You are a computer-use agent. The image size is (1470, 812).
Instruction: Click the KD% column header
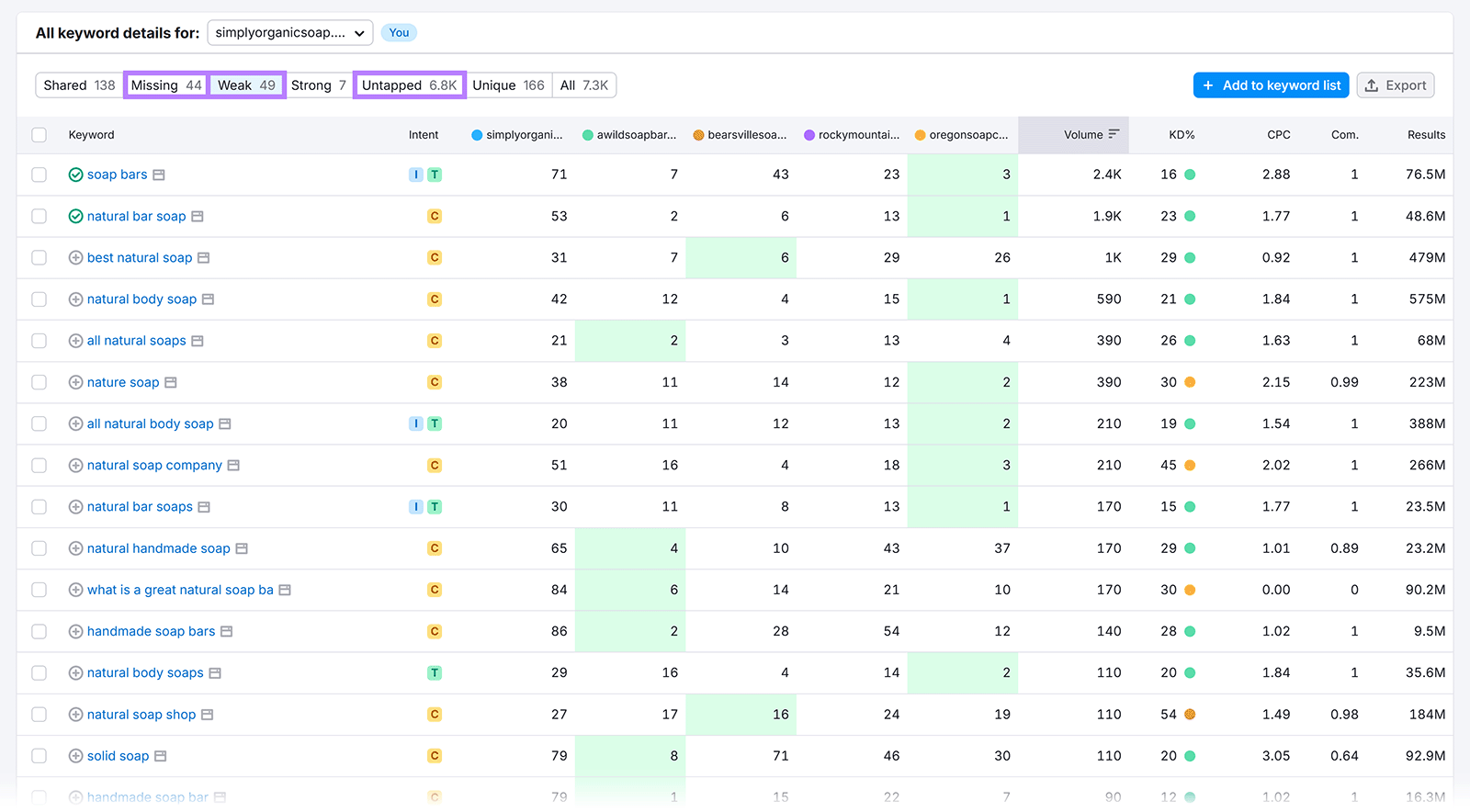point(1181,135)
